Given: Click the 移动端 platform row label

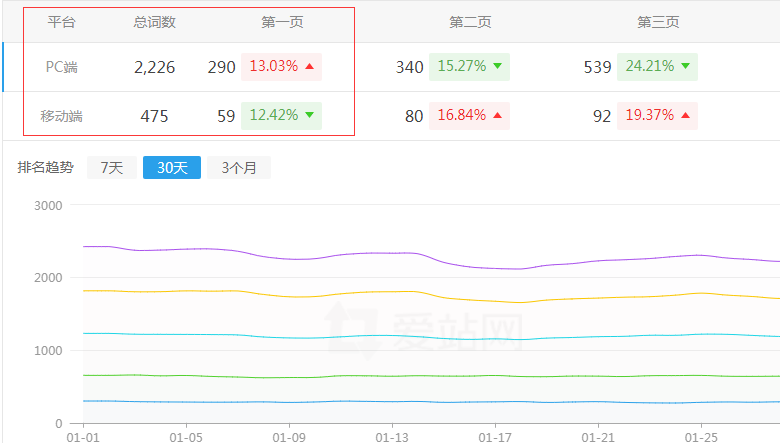Looking at the screenshot, I should (x=61, y=116).
